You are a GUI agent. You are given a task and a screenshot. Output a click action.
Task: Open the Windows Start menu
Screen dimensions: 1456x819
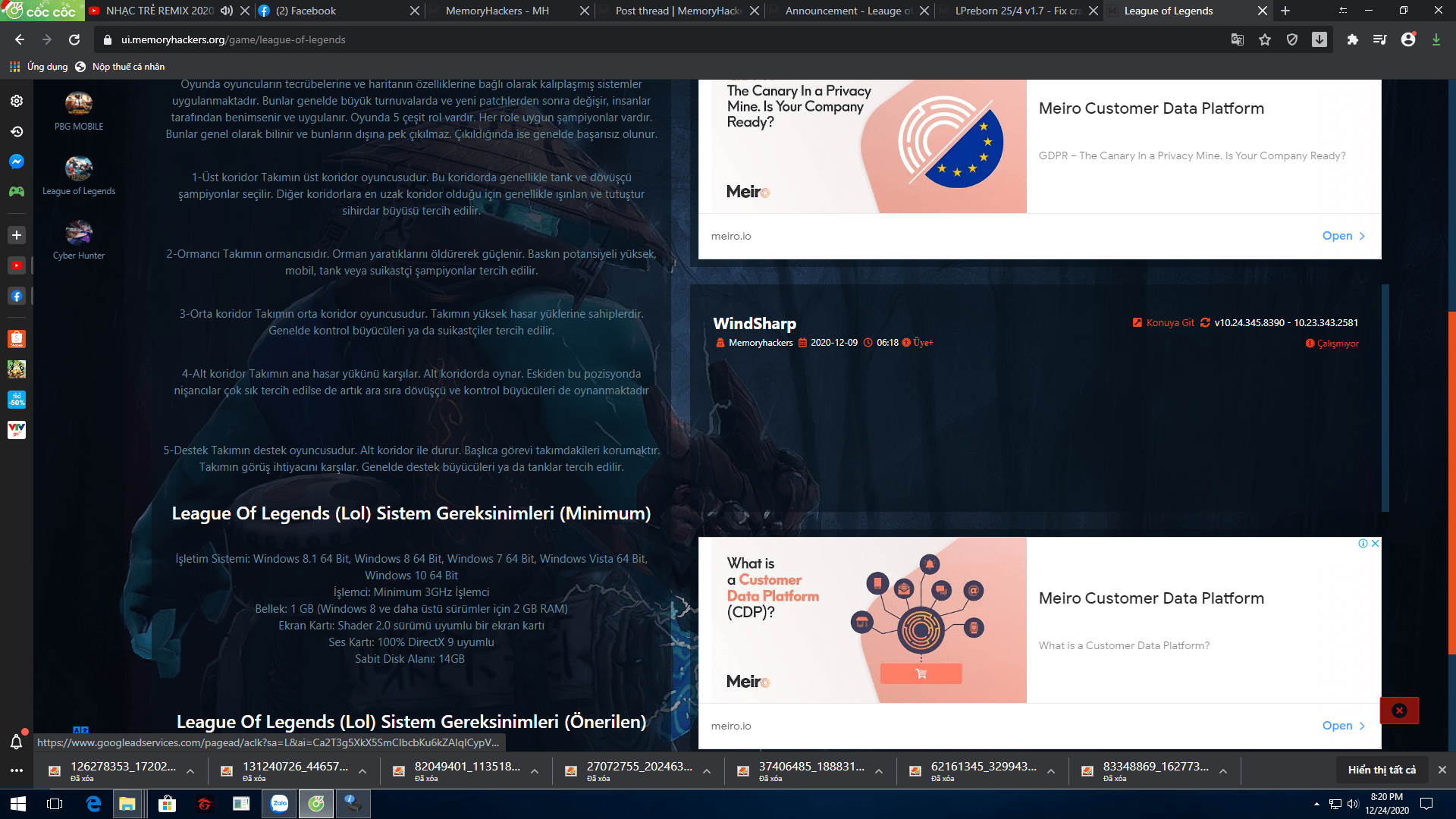[18, 804]
